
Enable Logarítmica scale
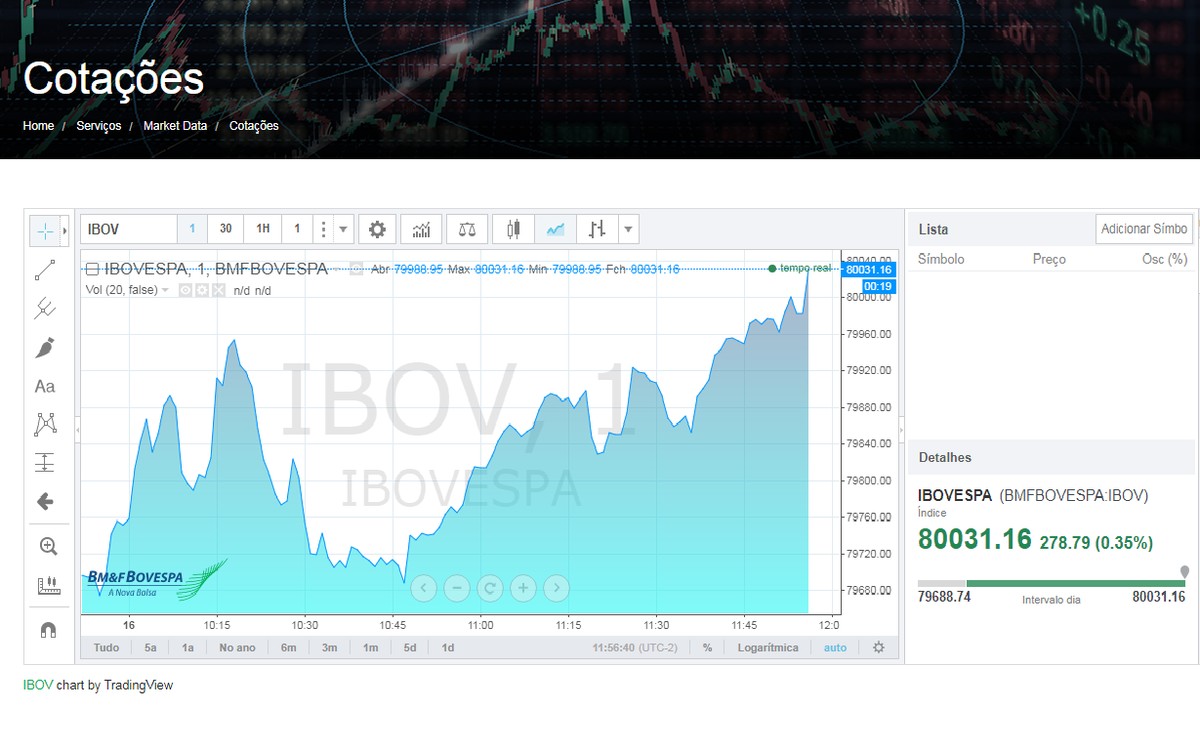tap(770, 647)
